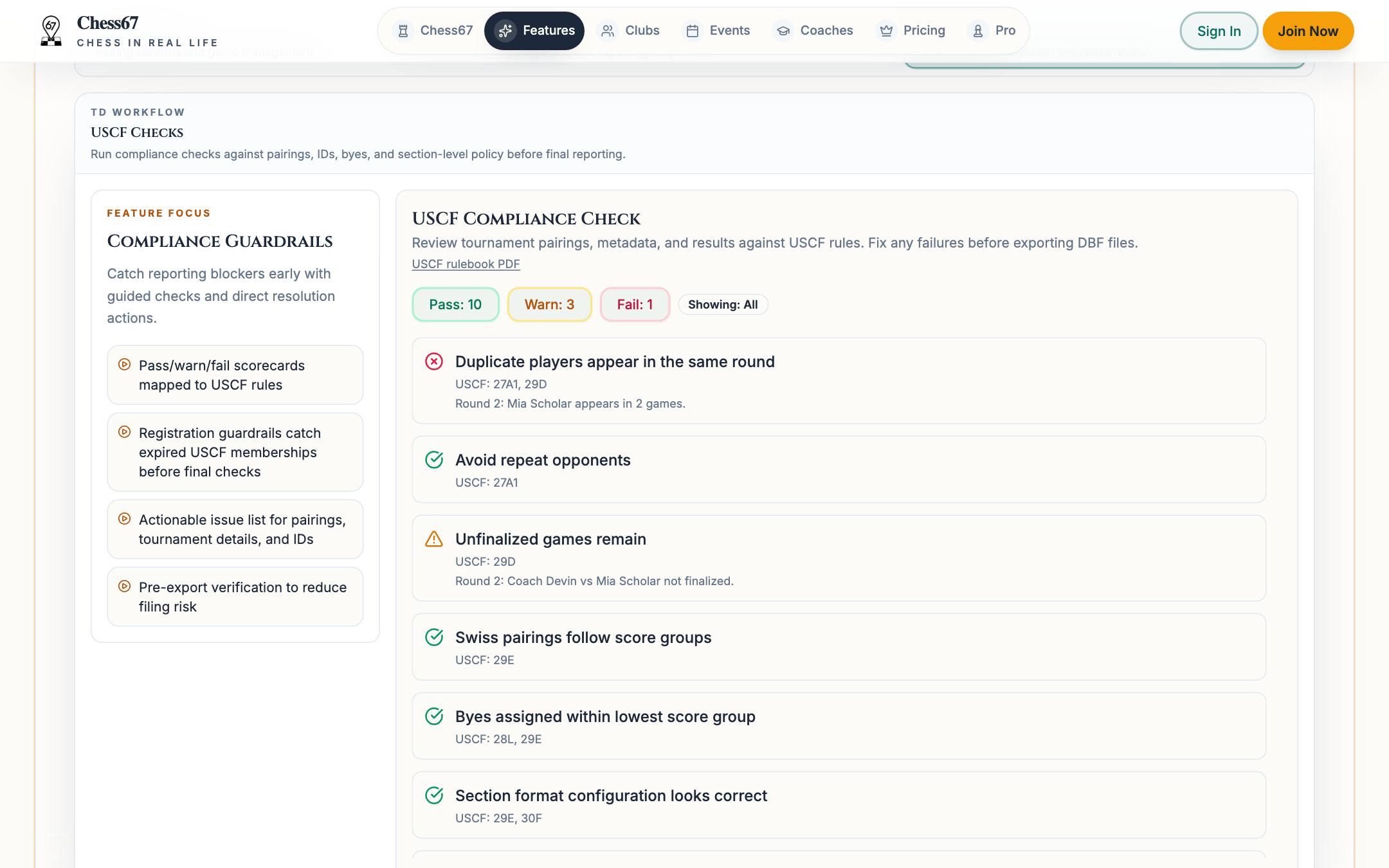Viewport: 1389px width, 868px height.
Task: Click the play icon beside Pre-export verification
Action: click(x=125, y=586)
